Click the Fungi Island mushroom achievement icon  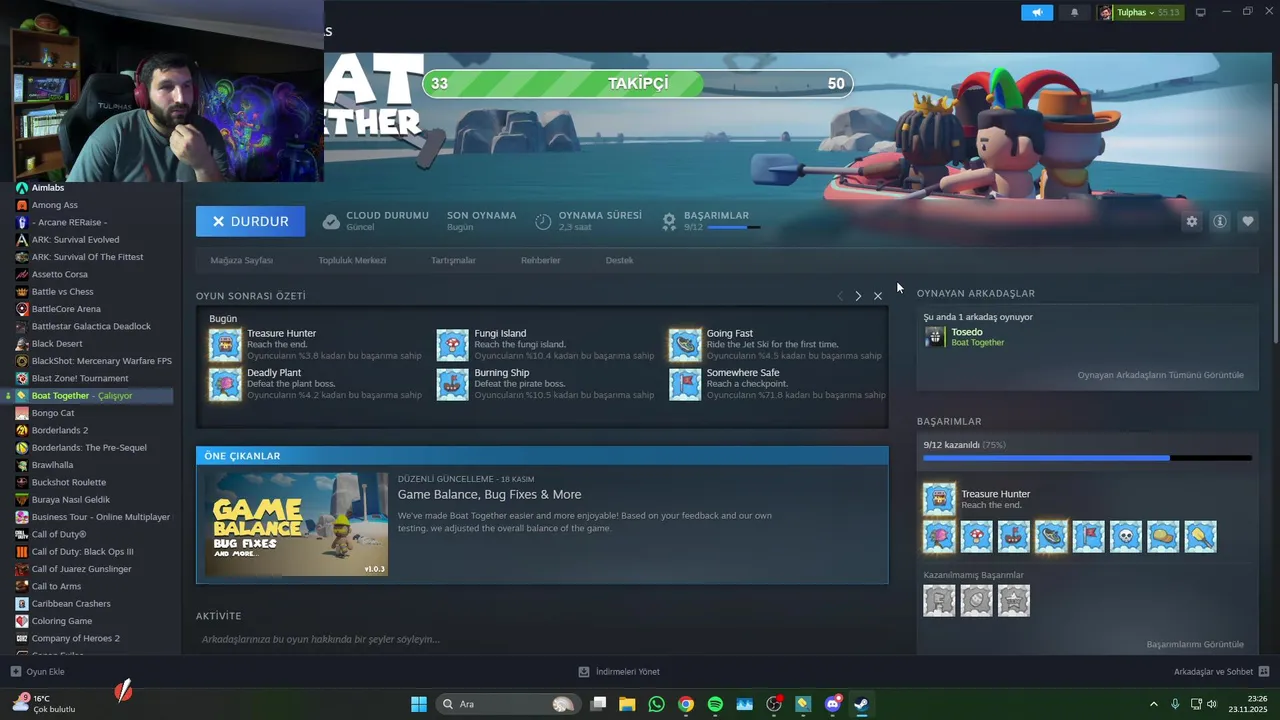(x=452, y=345)
